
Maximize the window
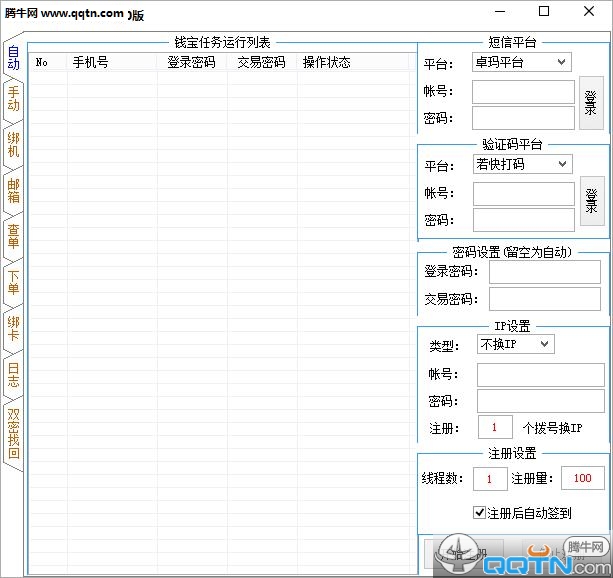click(544, 11)
